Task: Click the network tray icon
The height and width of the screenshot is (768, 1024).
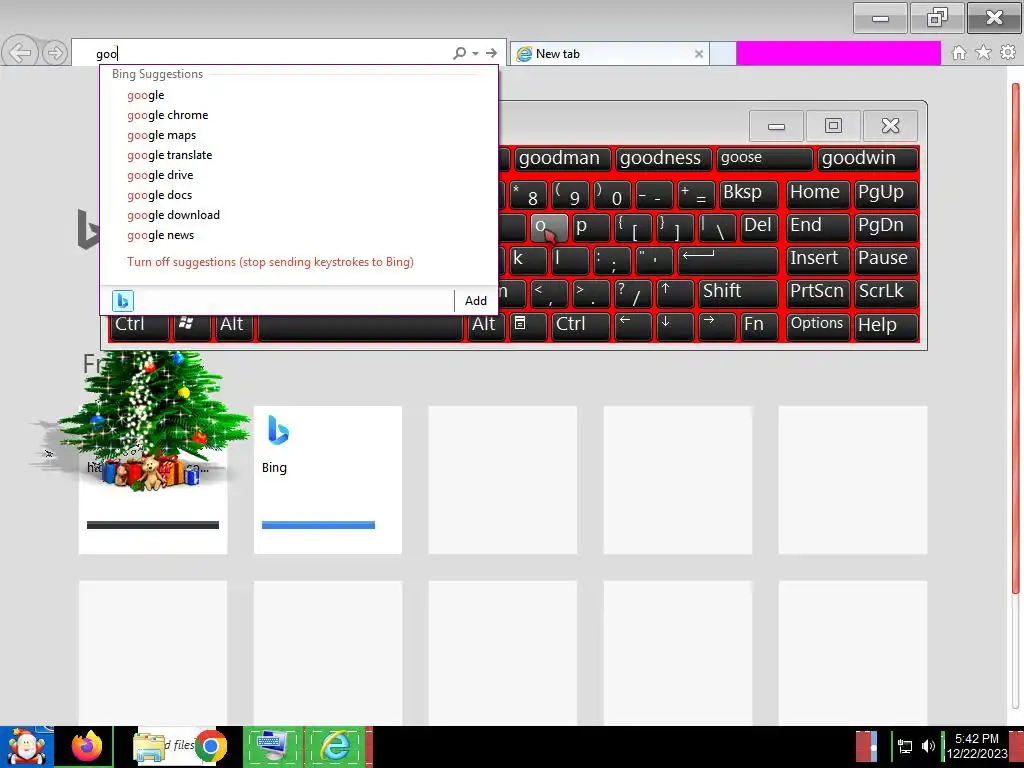Action: [x=905, y=746]
